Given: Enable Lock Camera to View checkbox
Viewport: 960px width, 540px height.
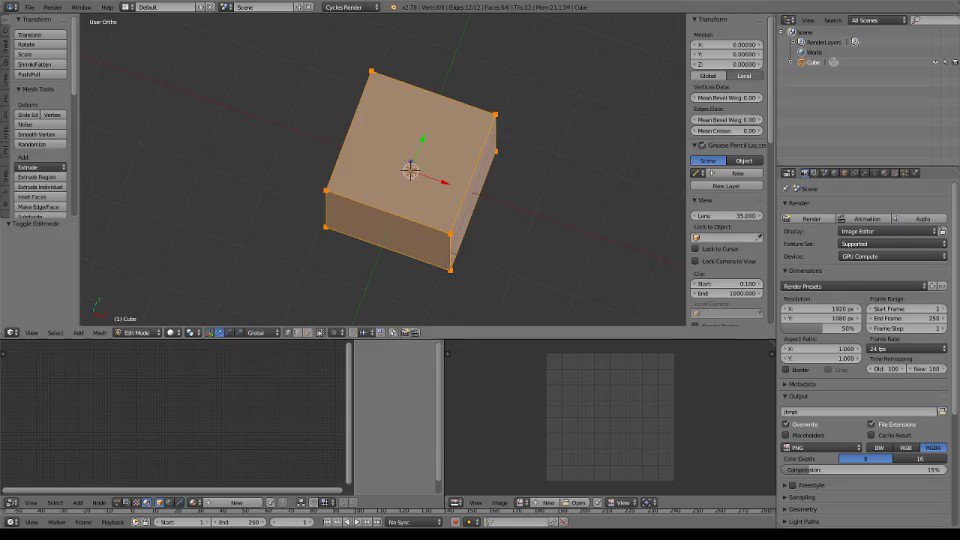Looking at the screenshot, I should pyautogui.click(x=696, y=261).
